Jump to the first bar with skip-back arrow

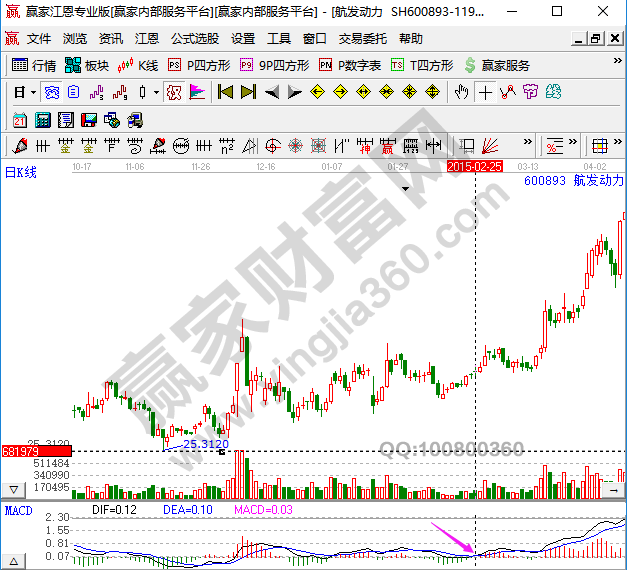225,92
